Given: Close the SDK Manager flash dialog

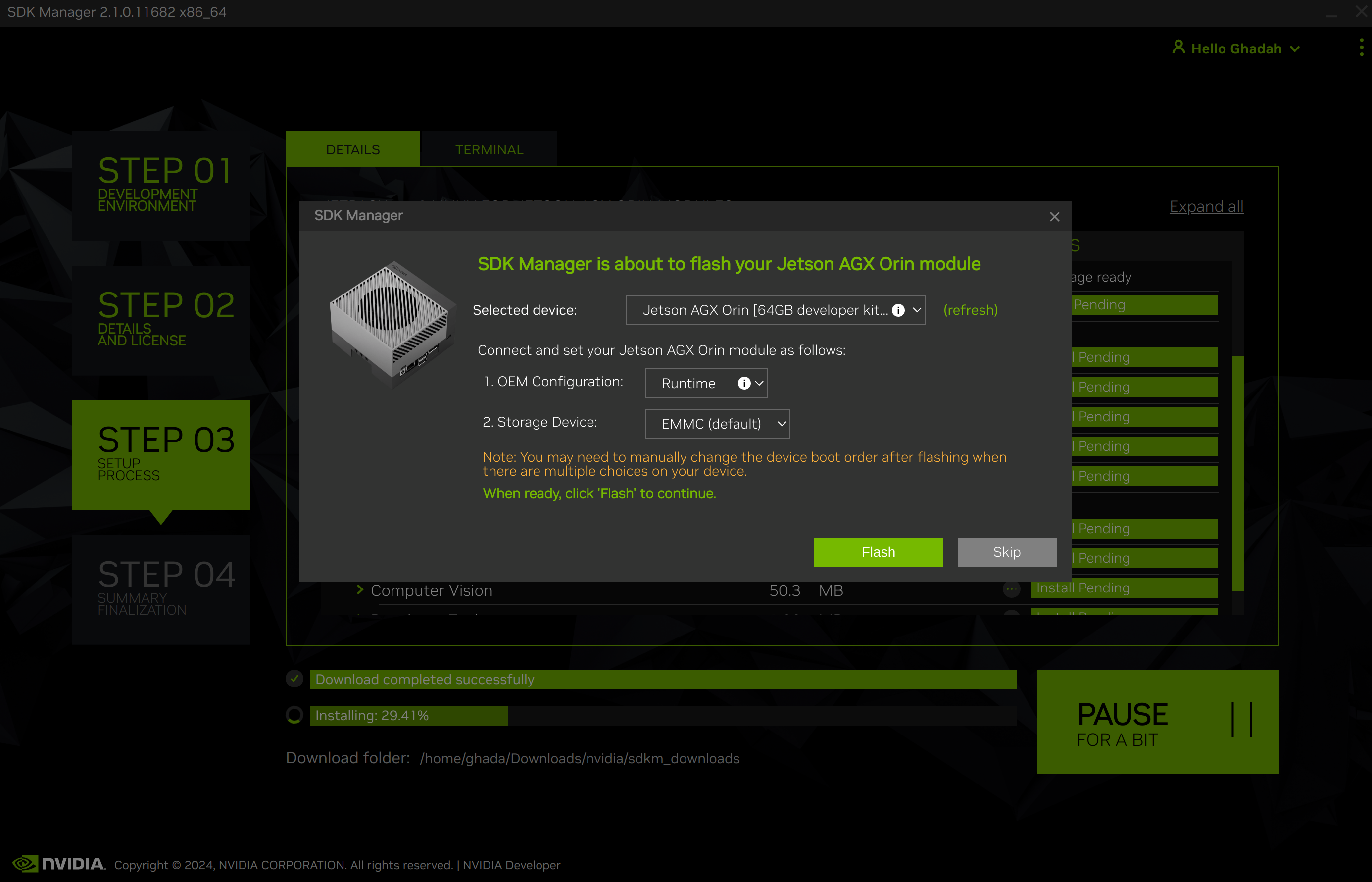Looking at the screenshot, I should point(1054,216).
